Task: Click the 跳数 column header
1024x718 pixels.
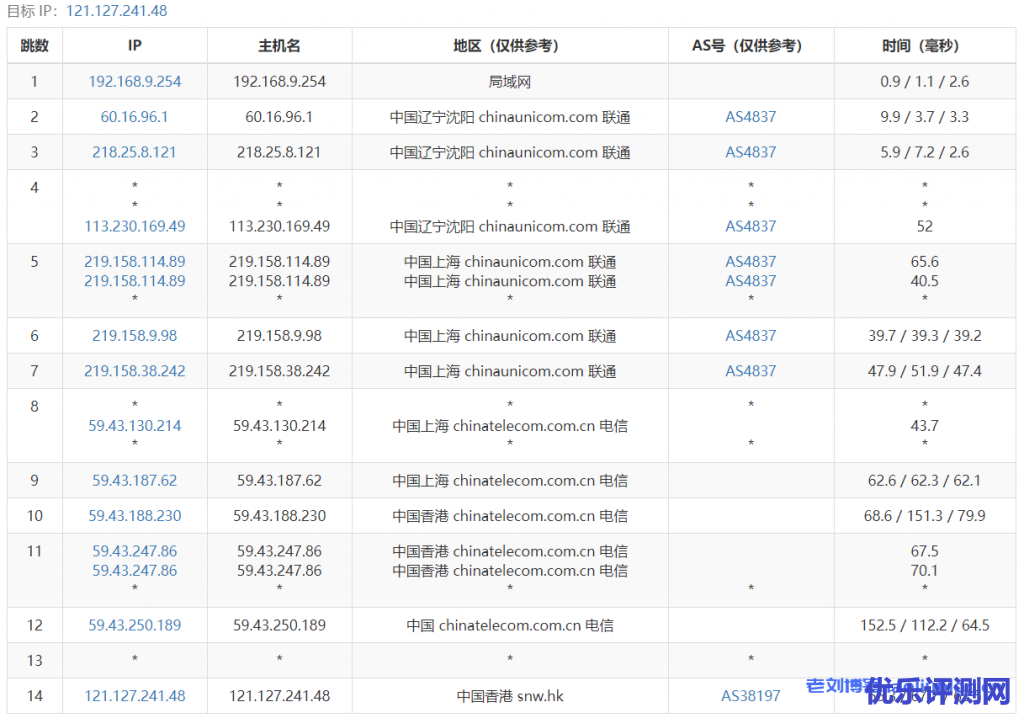Action: tap(35, 46)
